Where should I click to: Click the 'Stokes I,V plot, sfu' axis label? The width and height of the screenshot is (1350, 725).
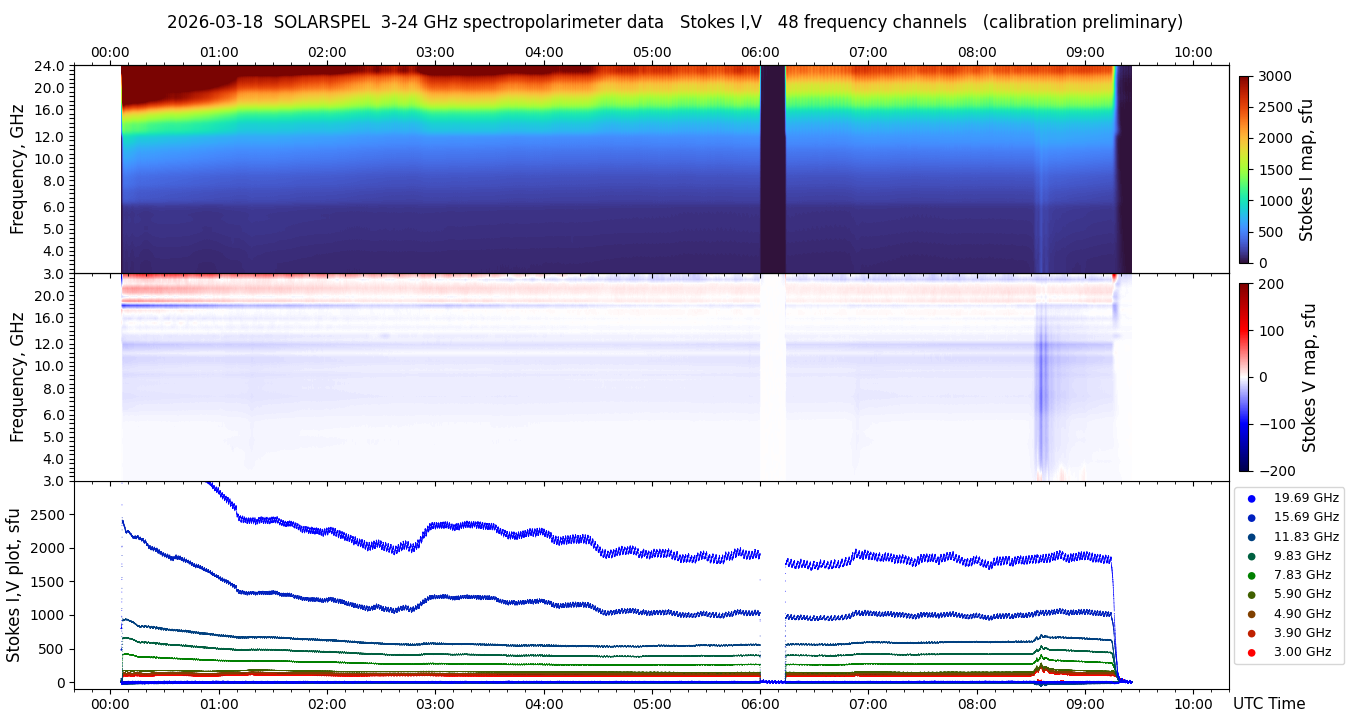click(14, 584)
